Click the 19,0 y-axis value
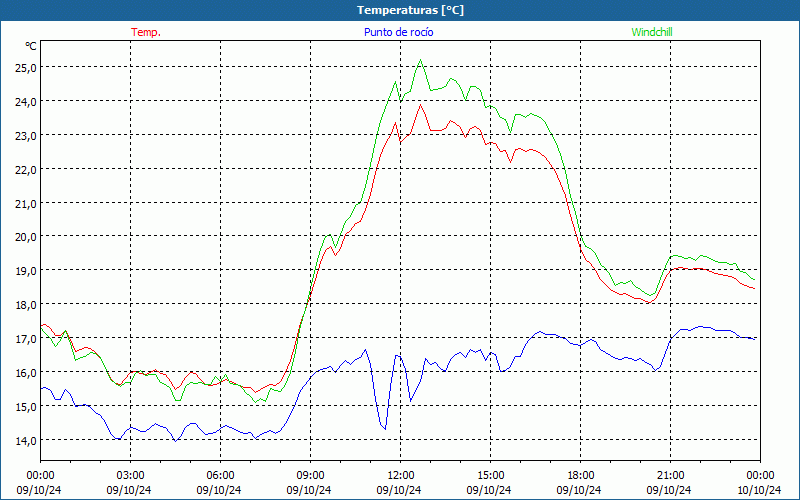Image resolution: width=800 pixels, height=500 pixels. coord(26,270)
